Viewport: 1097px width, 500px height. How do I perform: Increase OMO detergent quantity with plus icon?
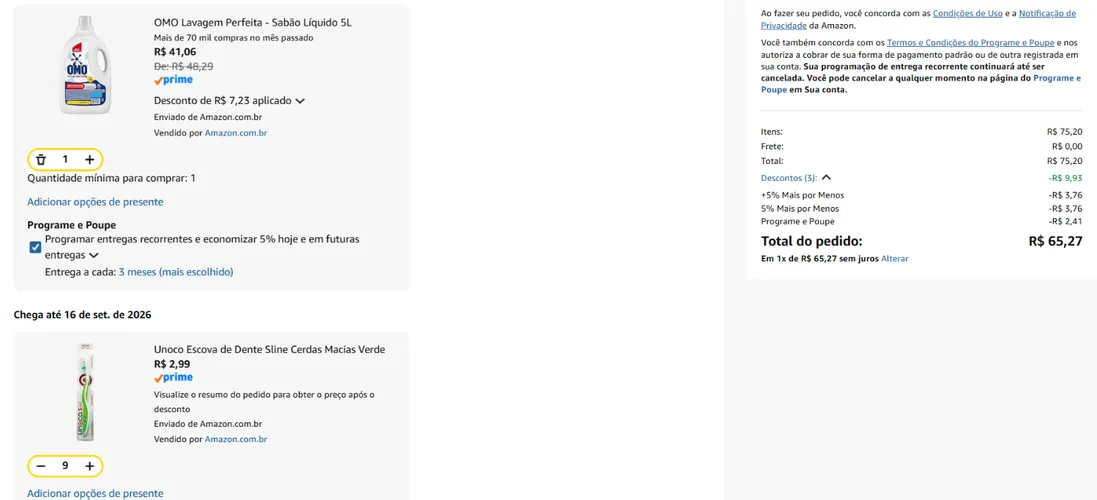tap(90, 159)
